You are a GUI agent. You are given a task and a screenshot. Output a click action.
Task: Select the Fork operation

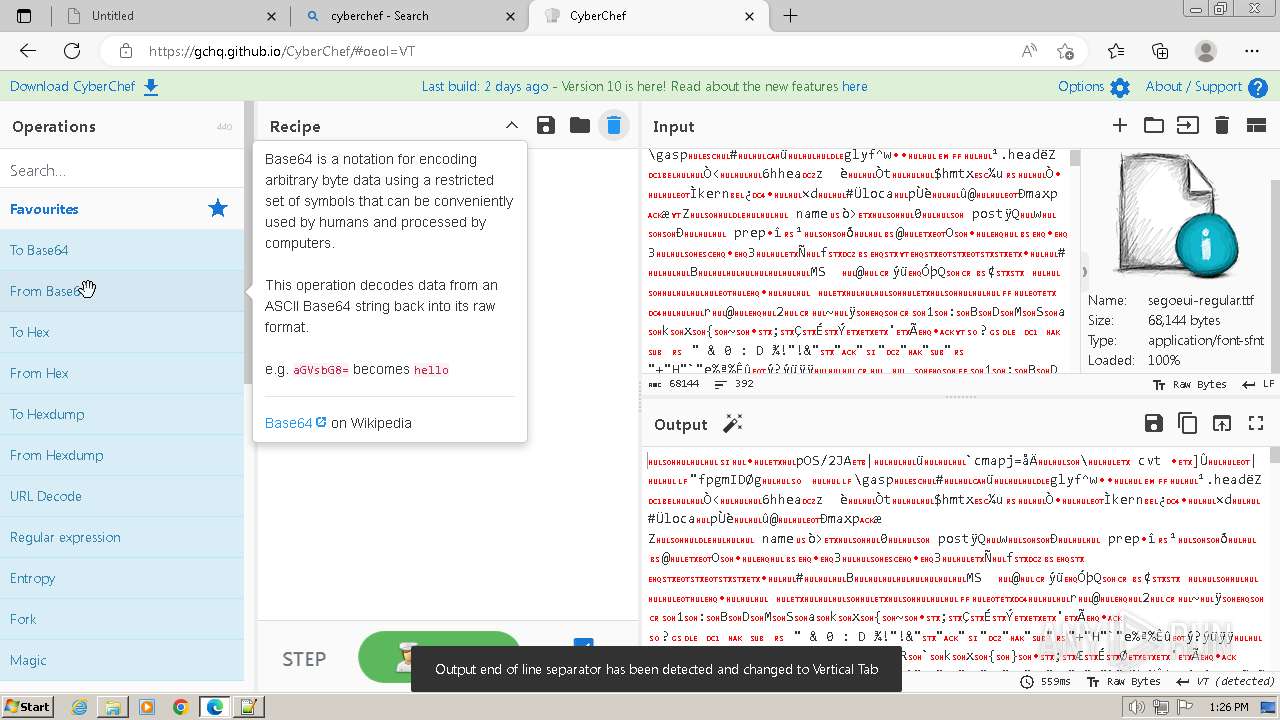pyautogui.click(x=122, y=619)
